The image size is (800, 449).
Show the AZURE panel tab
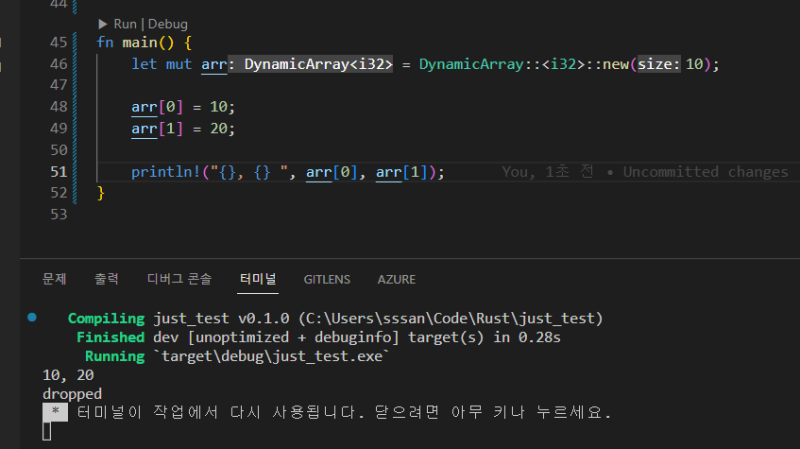[397, 279]
